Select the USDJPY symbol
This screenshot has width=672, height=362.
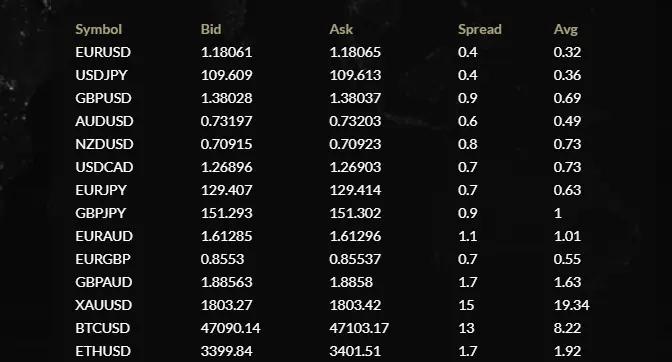101,75
